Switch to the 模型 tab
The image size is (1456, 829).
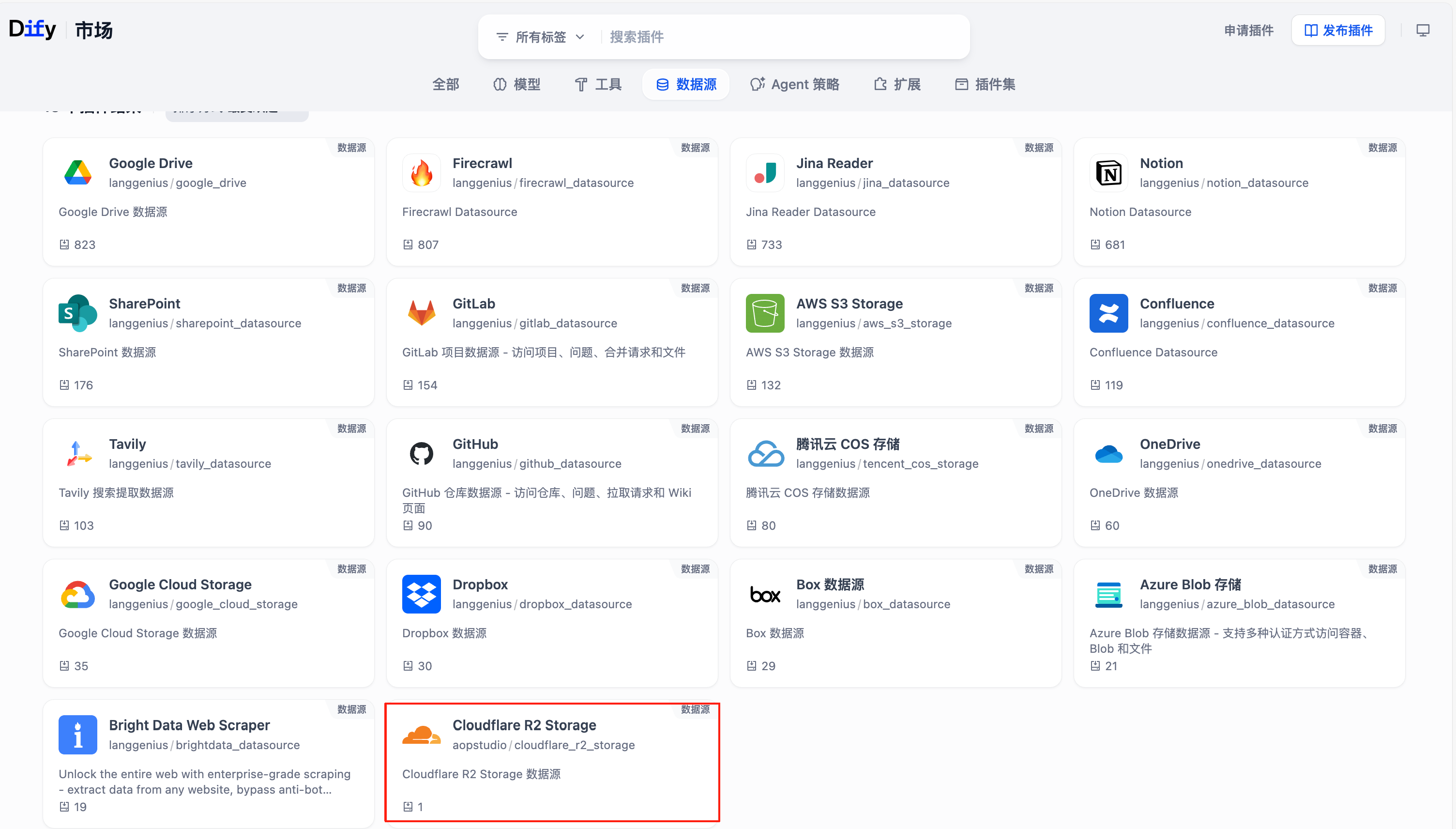[x=516, y=84]
